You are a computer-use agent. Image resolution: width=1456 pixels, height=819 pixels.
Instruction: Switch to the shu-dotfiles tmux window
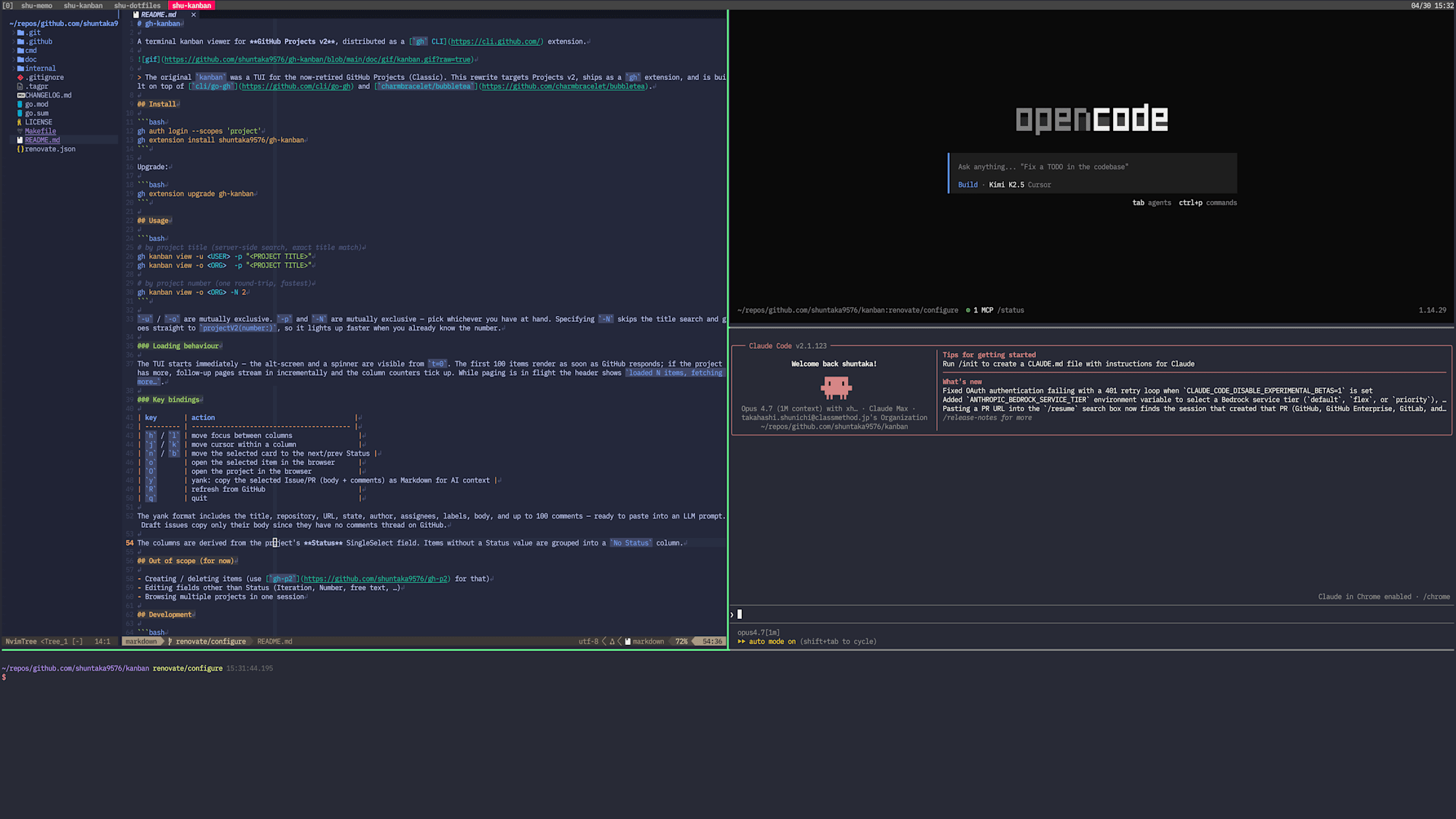[137, 5]
